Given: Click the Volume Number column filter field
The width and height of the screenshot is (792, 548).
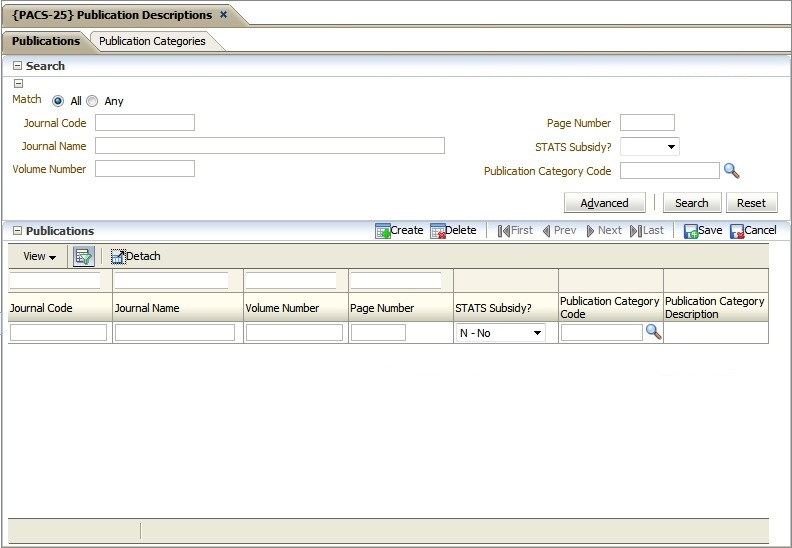Looking at the screenshot, I should [x=291, y=280].
